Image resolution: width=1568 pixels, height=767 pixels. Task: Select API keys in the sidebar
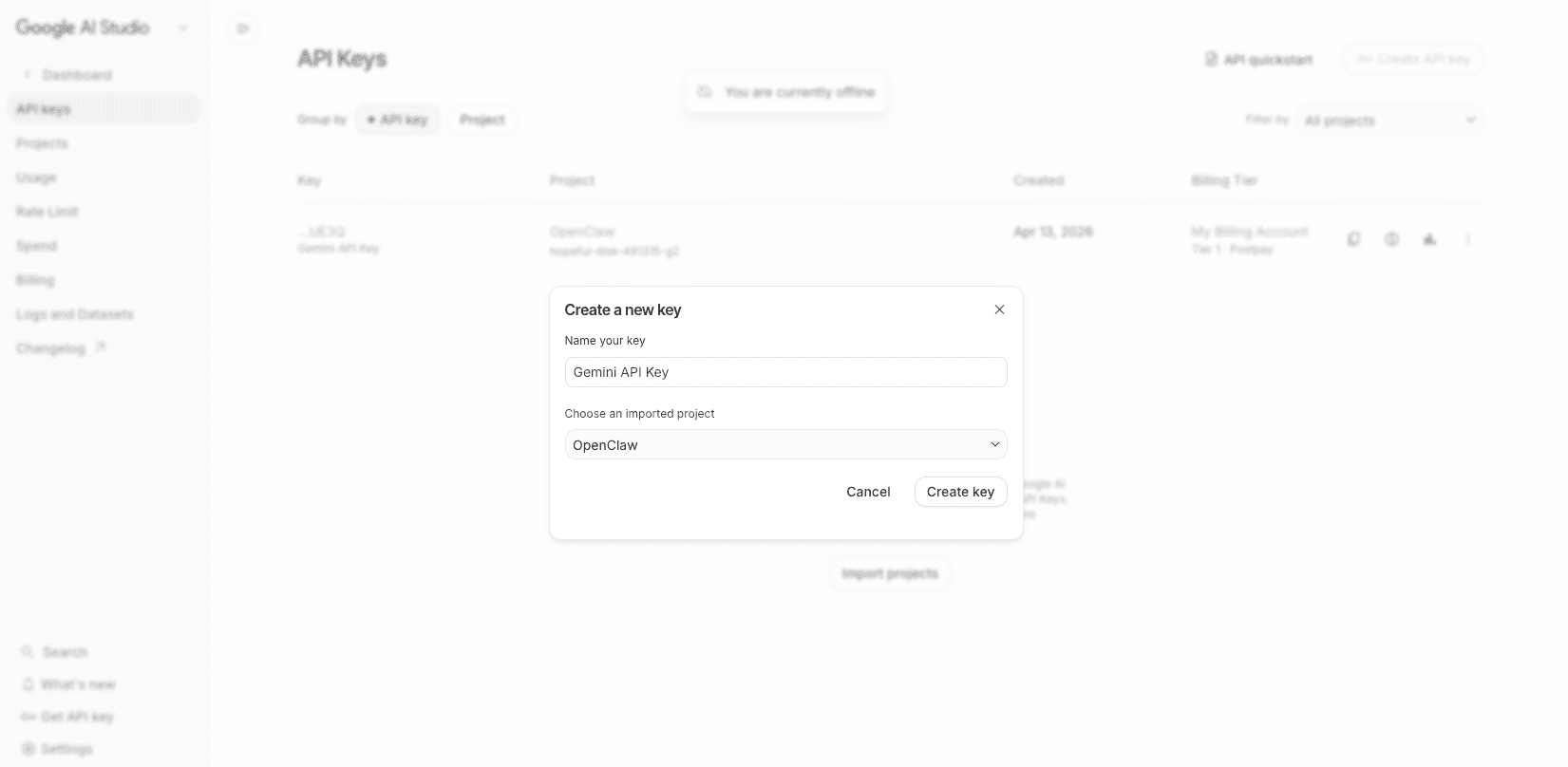(x=104, y=109)
